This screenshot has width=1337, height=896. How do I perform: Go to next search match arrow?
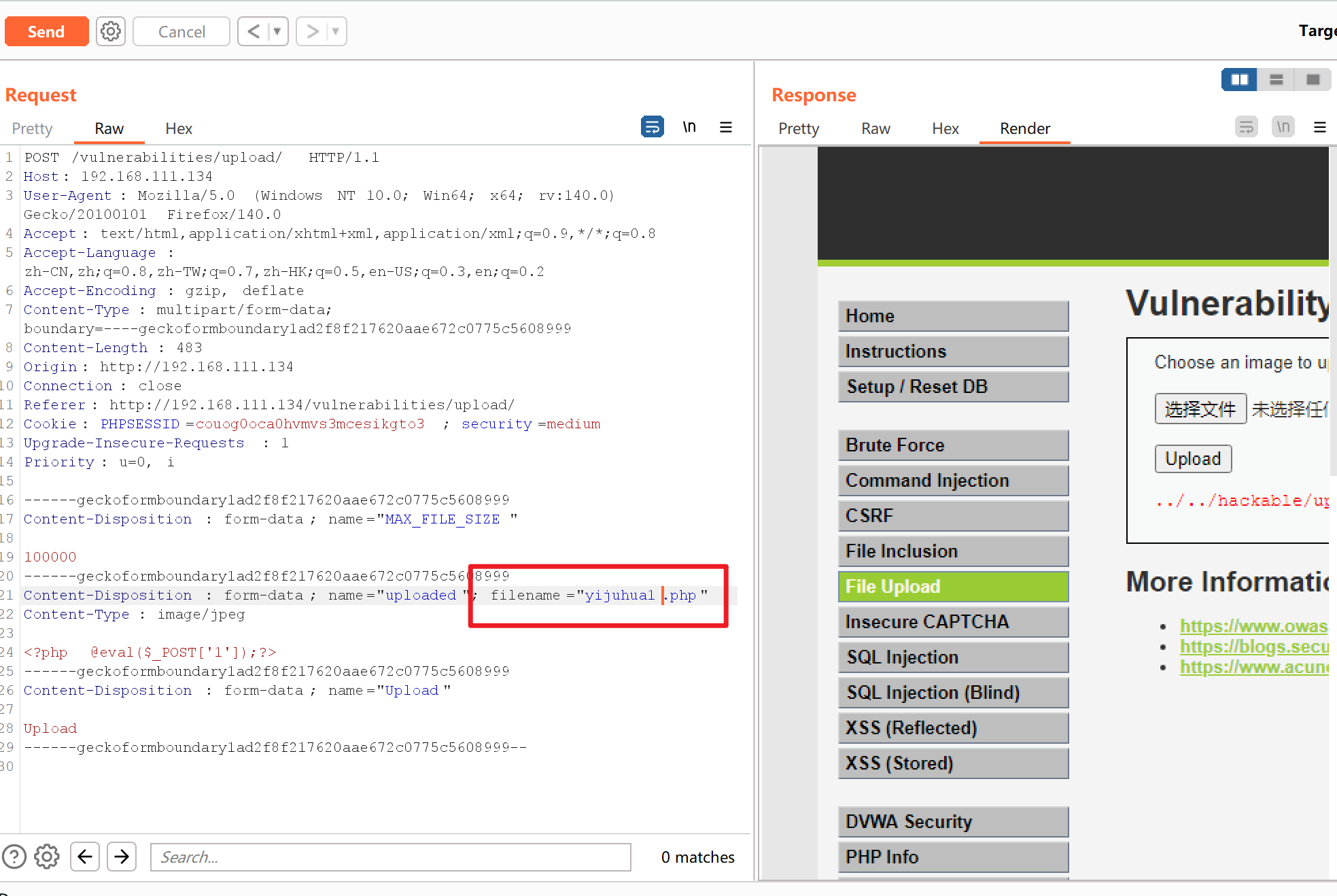click(122, 857)
